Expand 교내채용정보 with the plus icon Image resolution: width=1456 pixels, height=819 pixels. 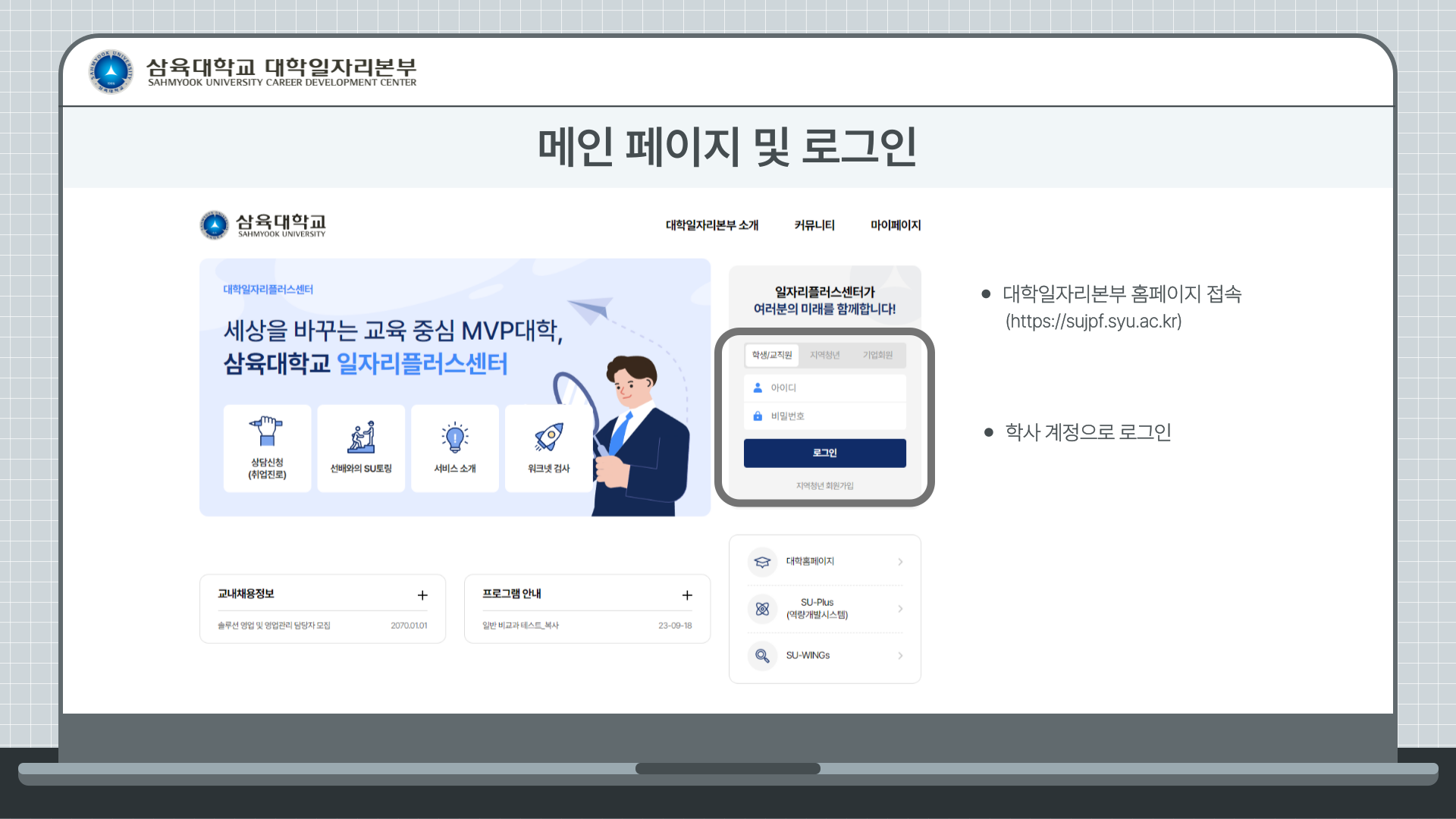click(x=422, y=595)
